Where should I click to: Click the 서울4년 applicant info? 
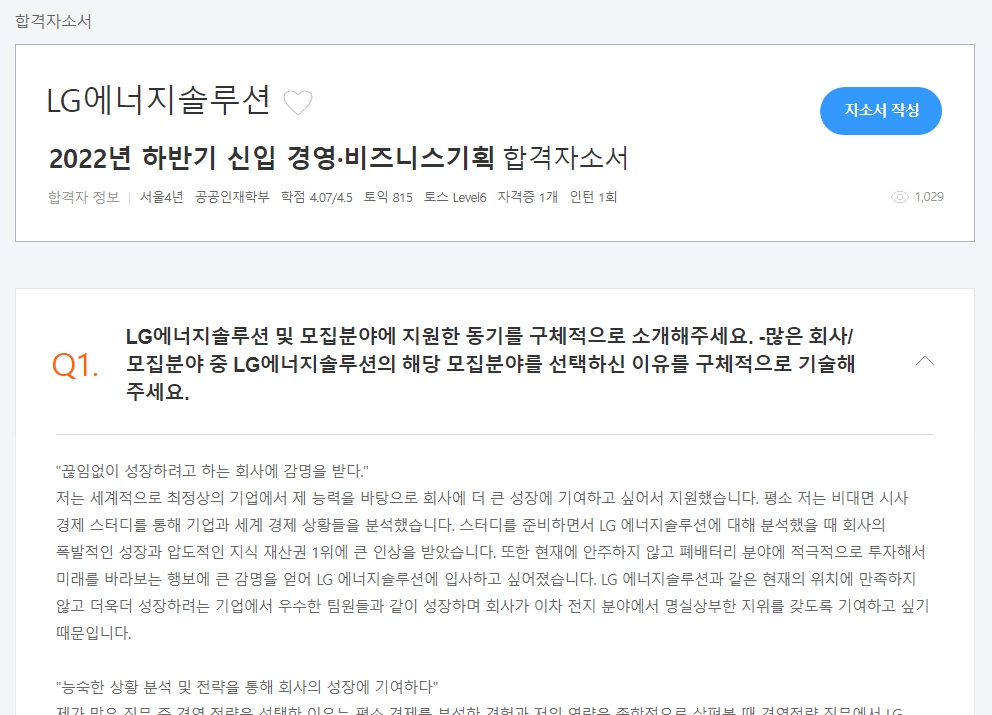pos(161,197)
